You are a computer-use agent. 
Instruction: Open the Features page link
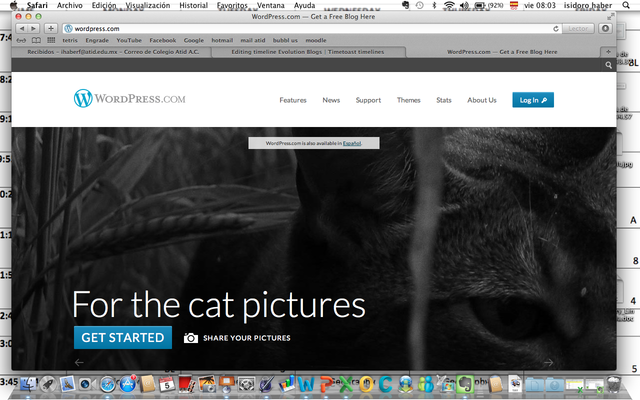(293, 100)
